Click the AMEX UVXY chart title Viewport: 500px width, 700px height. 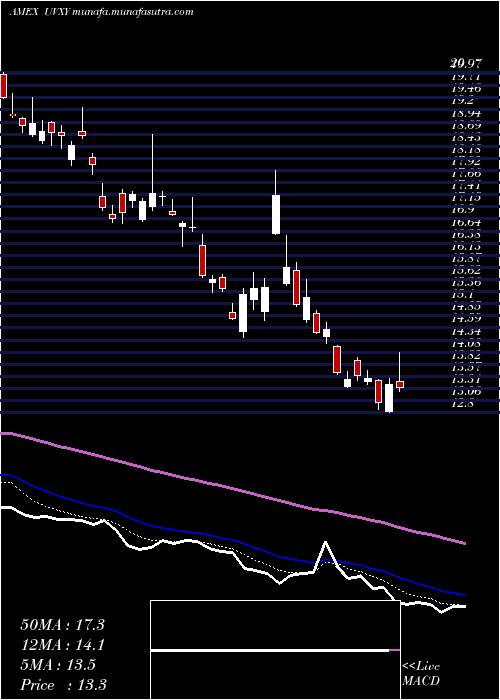tap(101, 12)
